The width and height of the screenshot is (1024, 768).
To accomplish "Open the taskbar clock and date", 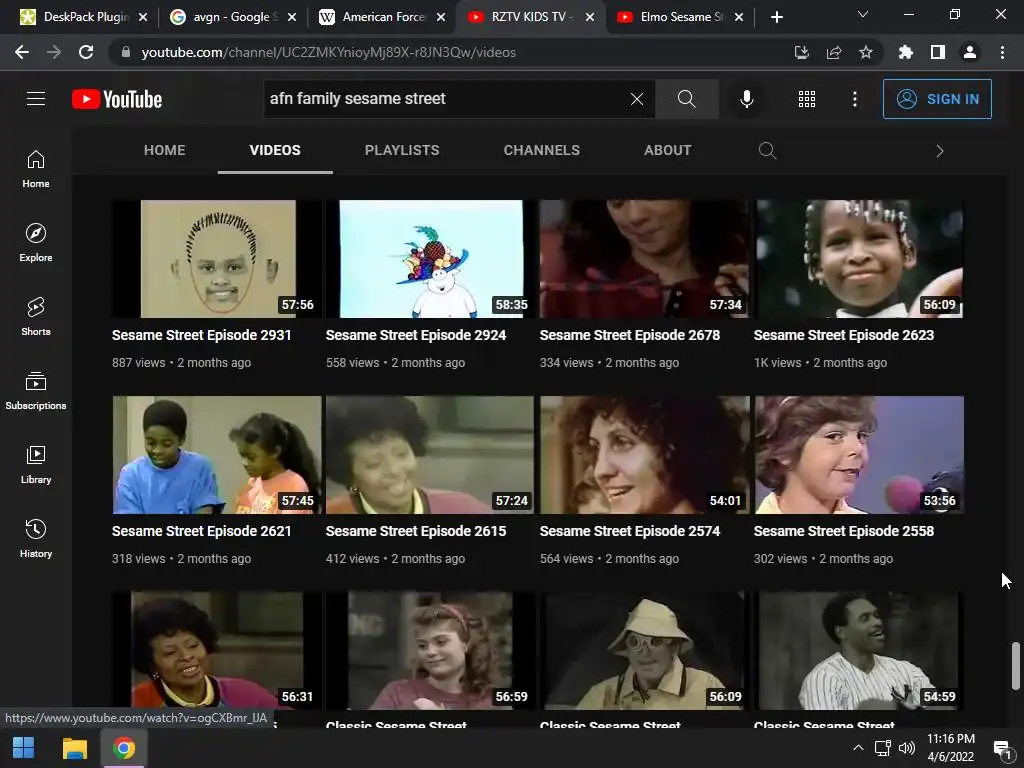I will click(x=951, y=748).
